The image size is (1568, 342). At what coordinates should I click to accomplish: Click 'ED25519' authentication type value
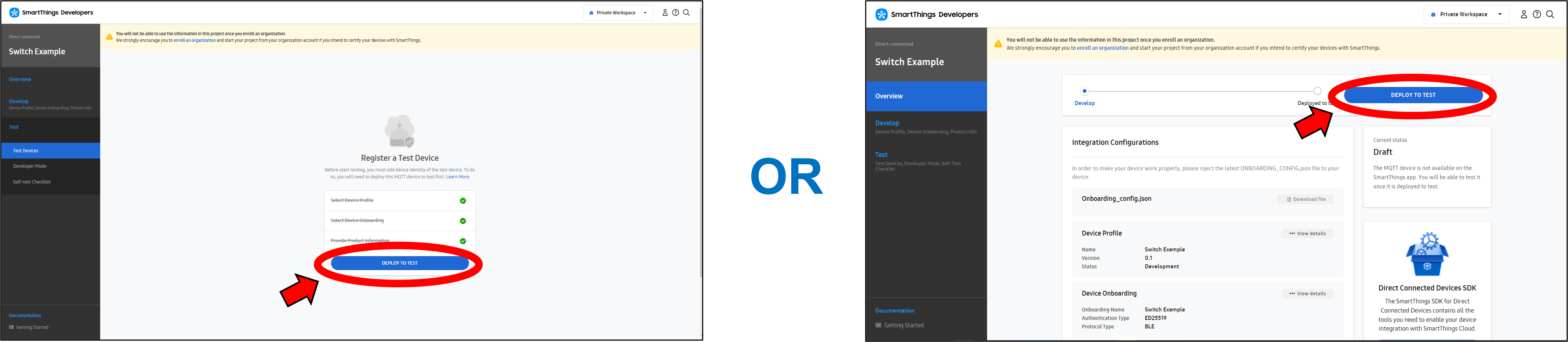(x=1155, y=318)
